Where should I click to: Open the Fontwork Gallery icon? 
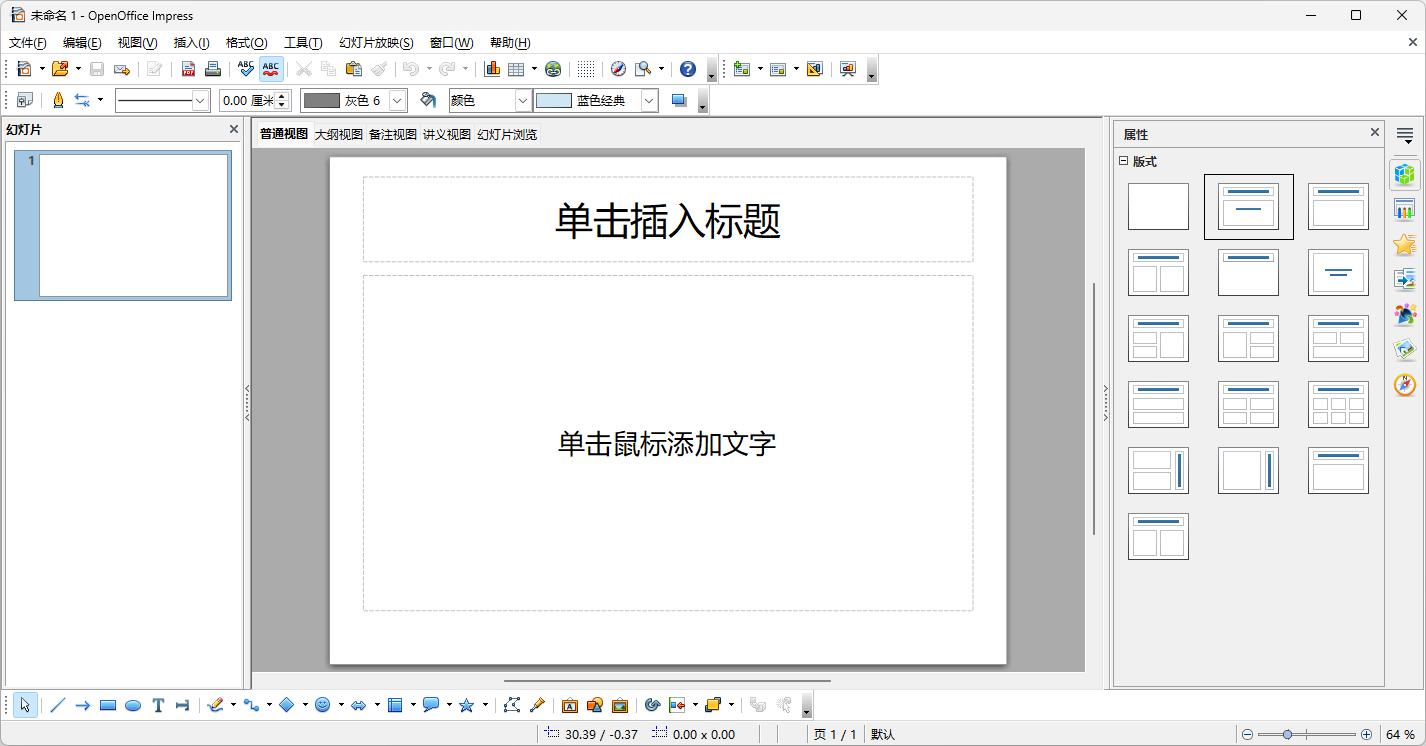570,705
